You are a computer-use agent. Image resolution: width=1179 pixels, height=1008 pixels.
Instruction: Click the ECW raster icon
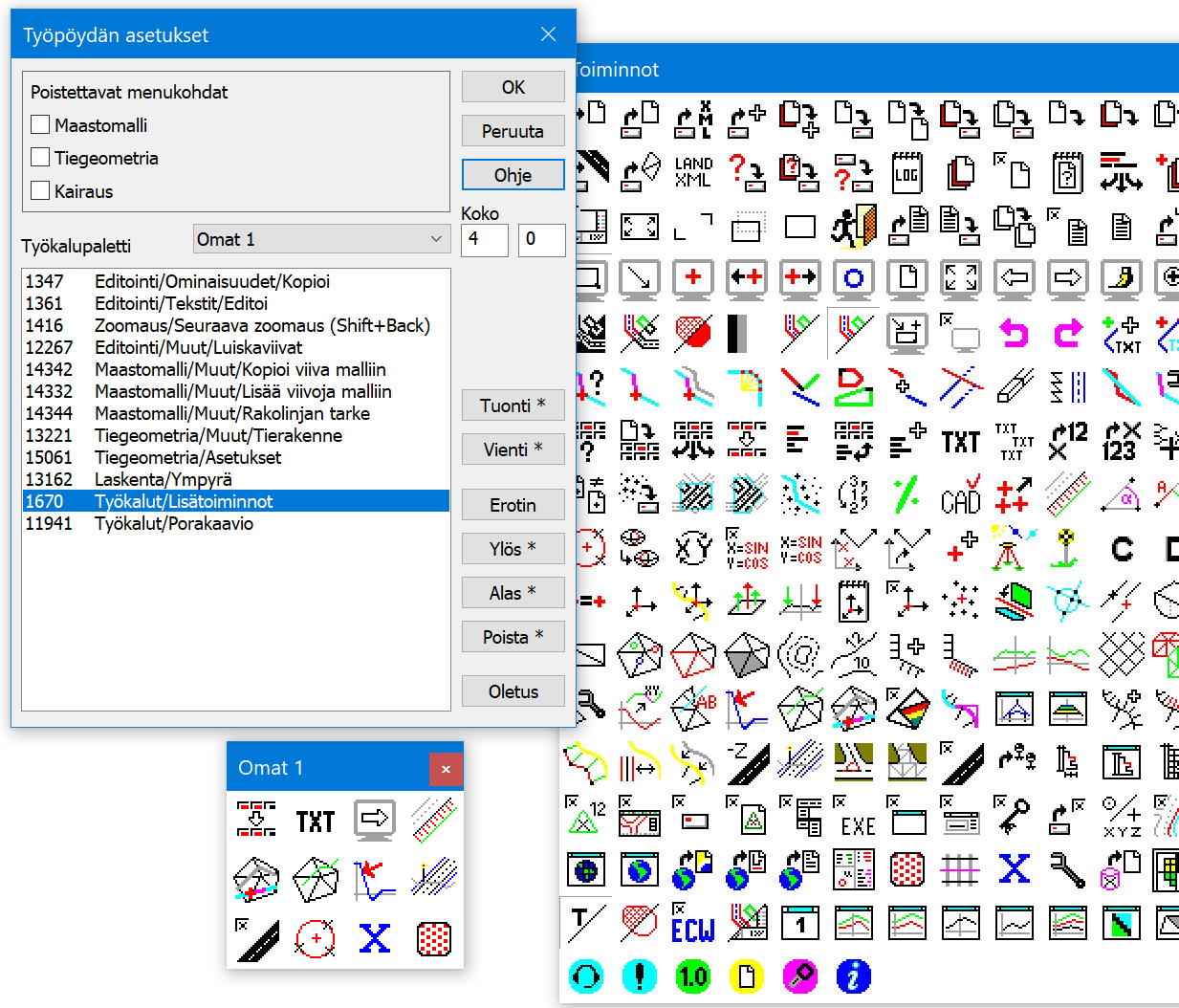pos(693,924)
